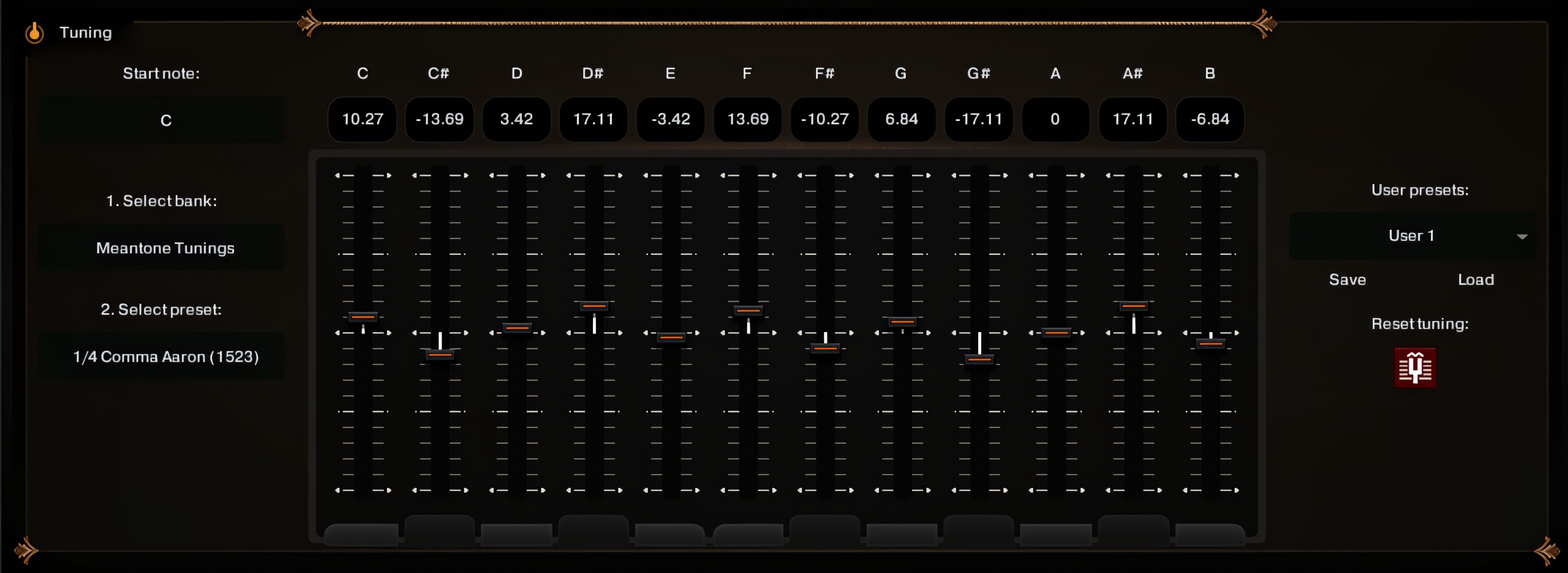Click the B tuning value field
This screenshot has height=573, width=1568.
[x=1210, y=119]
